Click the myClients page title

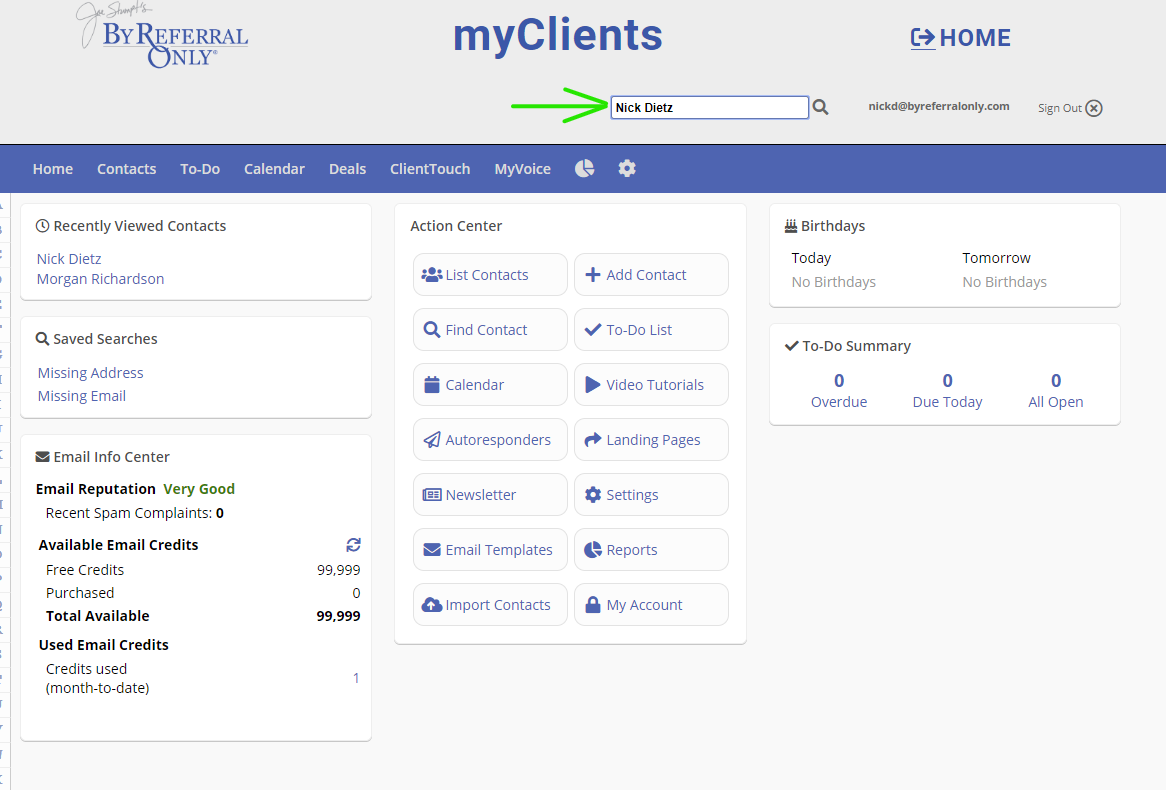558,36
